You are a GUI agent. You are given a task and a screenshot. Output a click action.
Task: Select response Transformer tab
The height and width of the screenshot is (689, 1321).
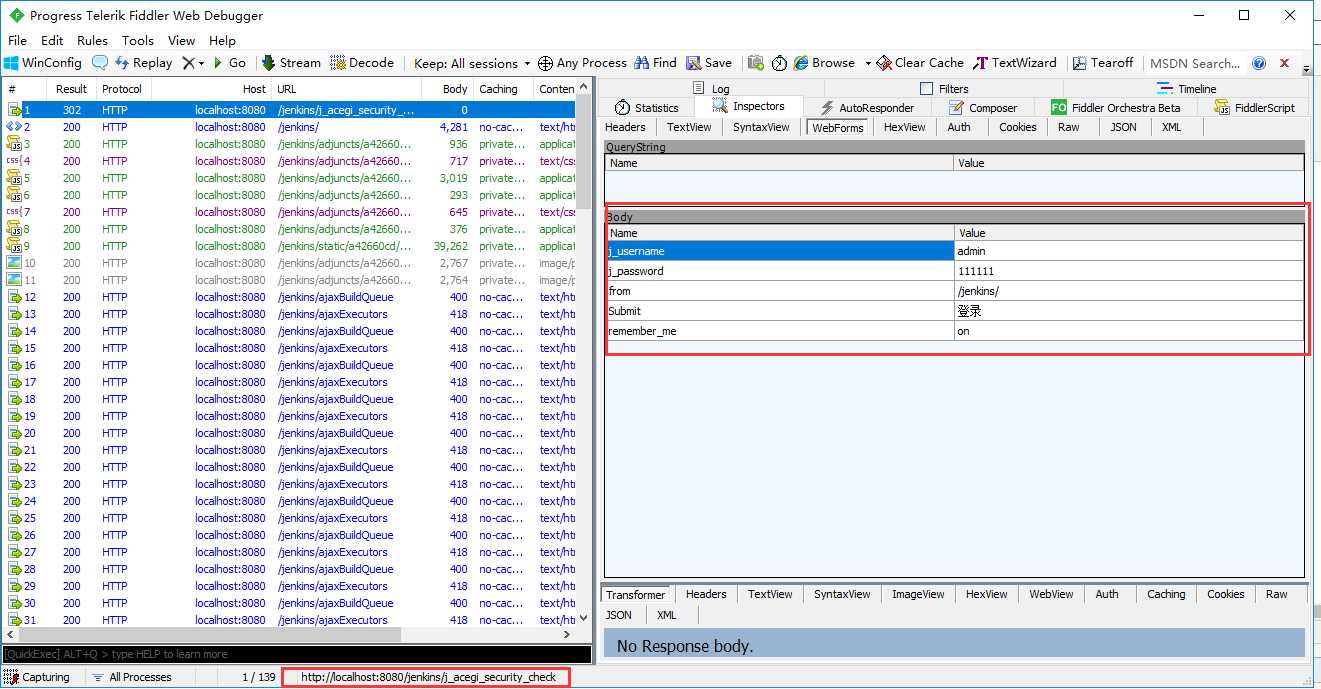pyautogui.click(x=635, y=594)
